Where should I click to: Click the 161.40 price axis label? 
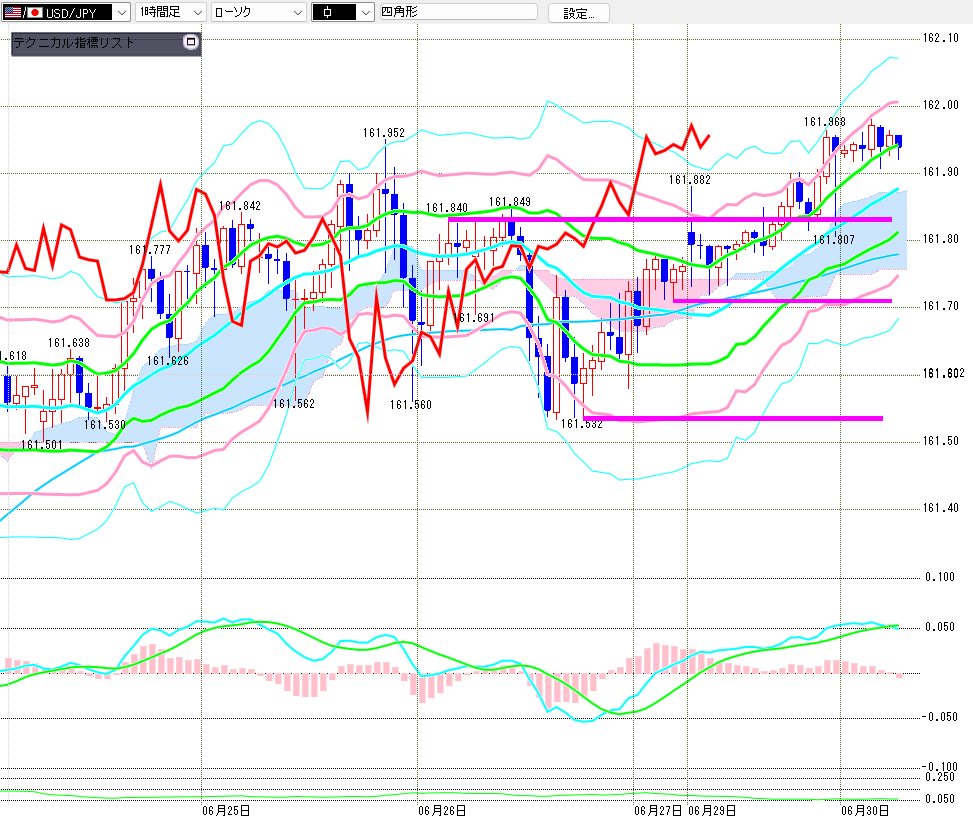click(941, 508)
